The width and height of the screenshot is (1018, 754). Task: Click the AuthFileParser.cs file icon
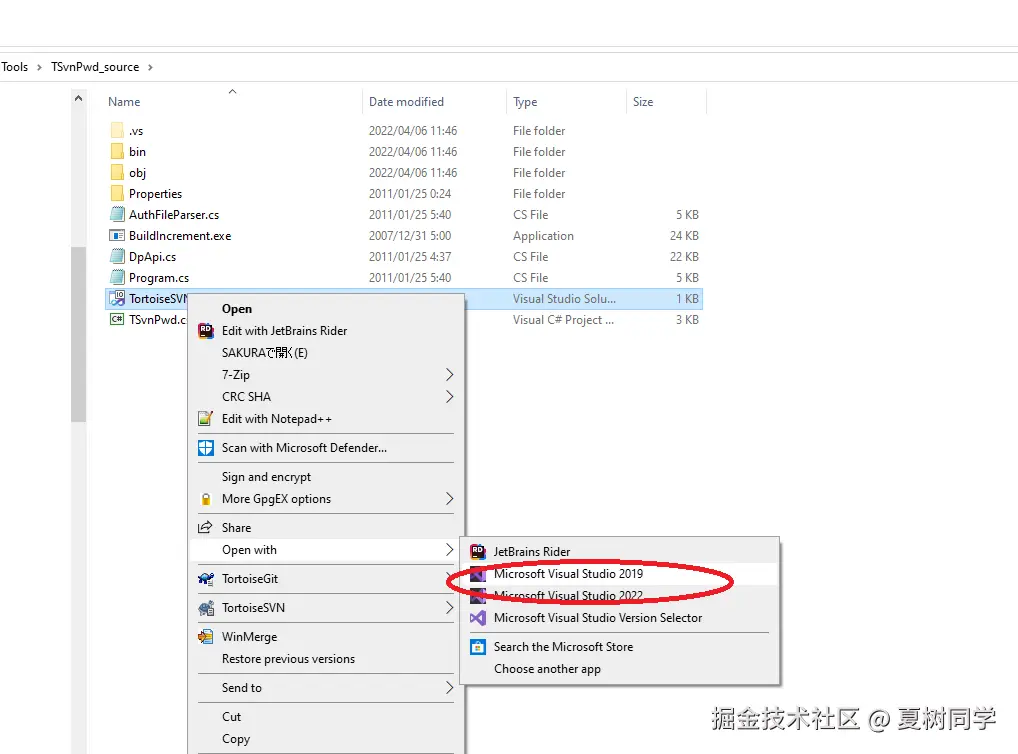click(x=117, y=214)
